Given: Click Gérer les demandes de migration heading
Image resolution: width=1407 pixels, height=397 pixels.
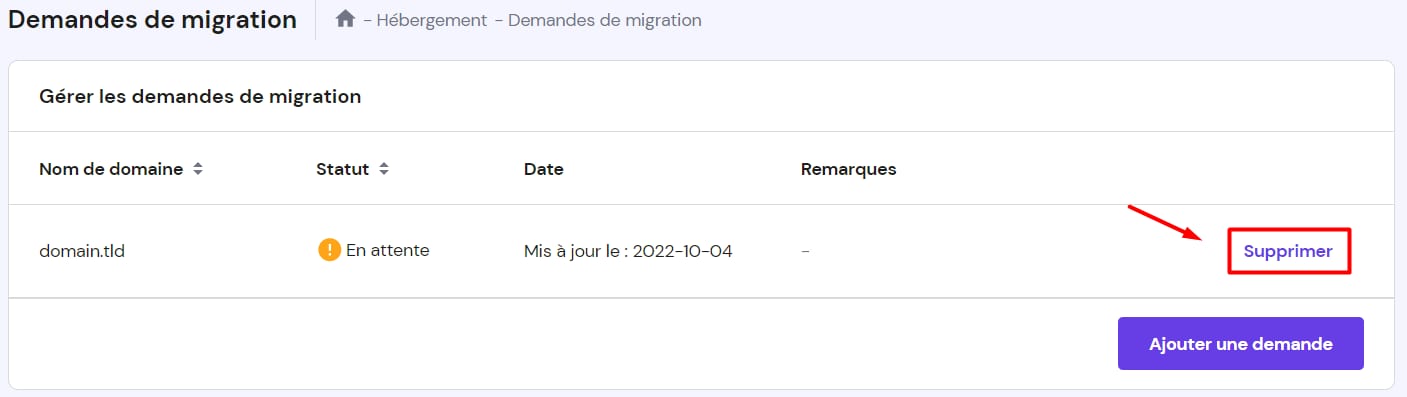Looking at the screenshot, I should tap(200, 97).
